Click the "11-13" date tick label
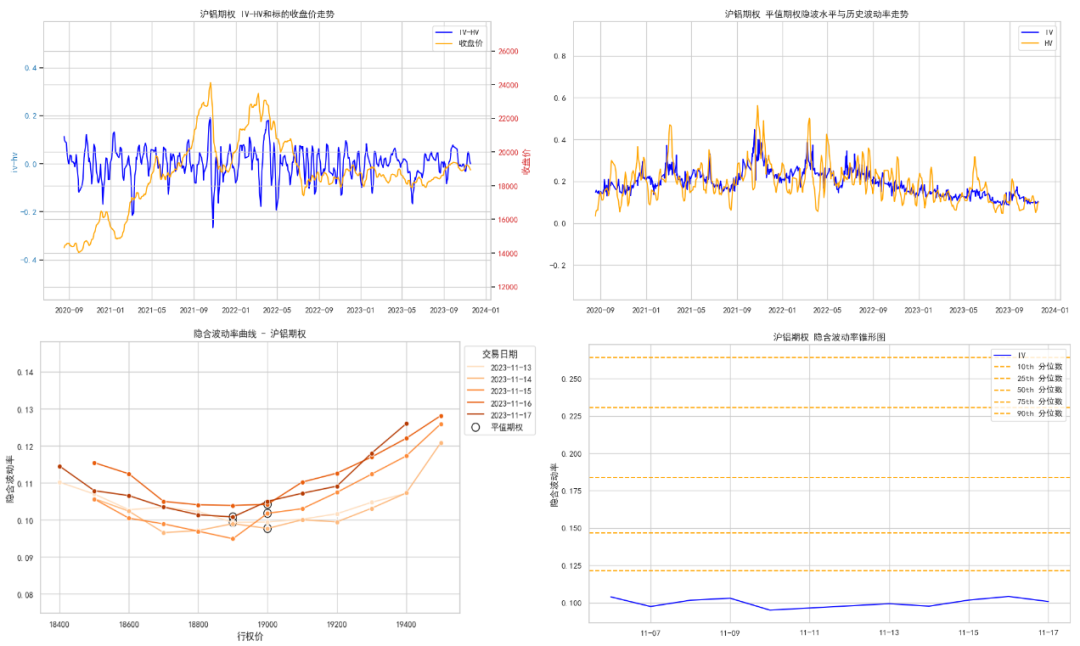The height and width of the screenshot is (646, 1080). (x=889, y=633)
